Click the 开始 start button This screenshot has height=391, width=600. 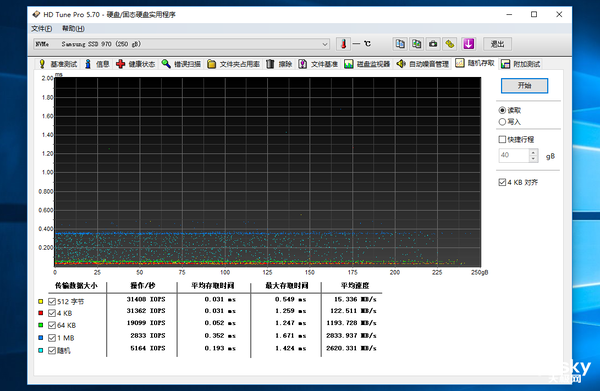pos(524,85)
